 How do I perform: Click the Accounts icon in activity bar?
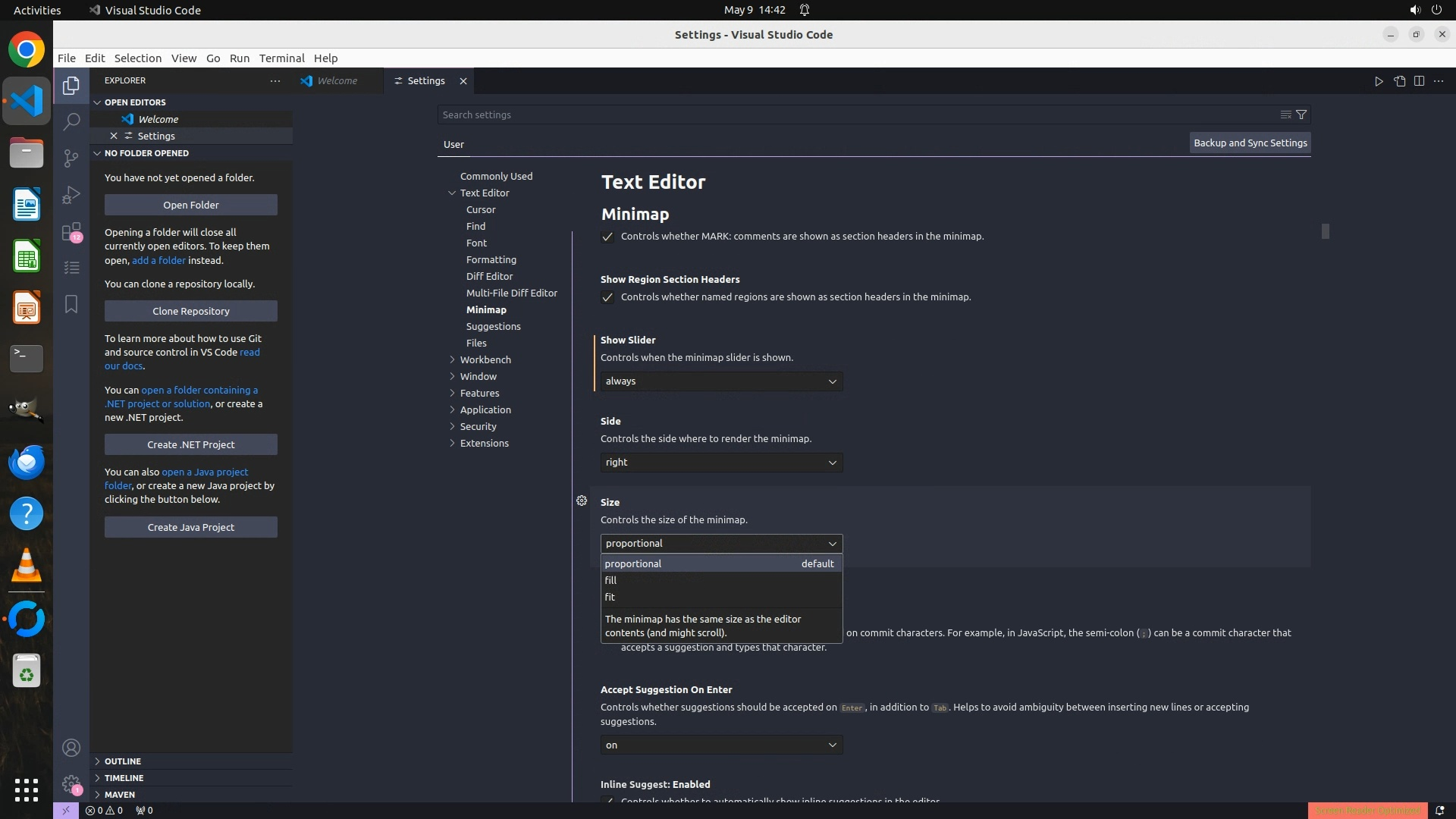pyautogui.click(x=71, y=748)
